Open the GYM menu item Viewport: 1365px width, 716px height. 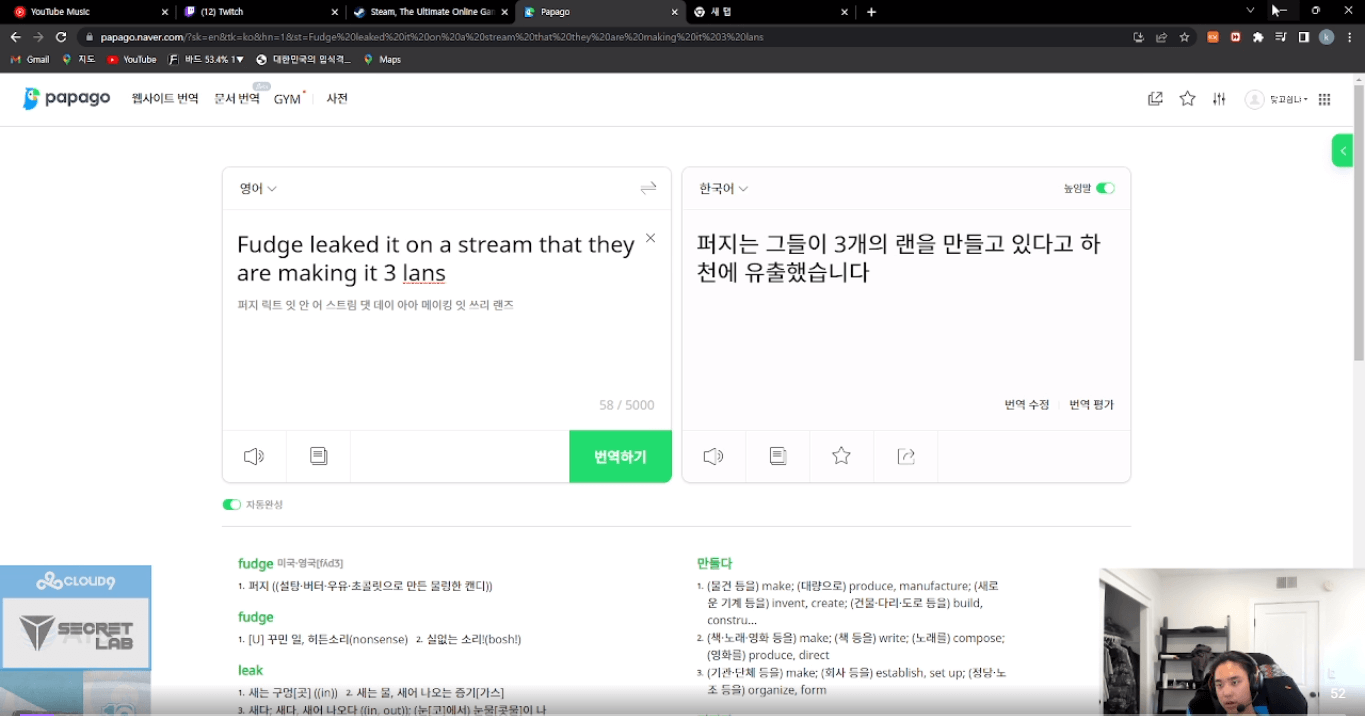(x=287, y=99)
